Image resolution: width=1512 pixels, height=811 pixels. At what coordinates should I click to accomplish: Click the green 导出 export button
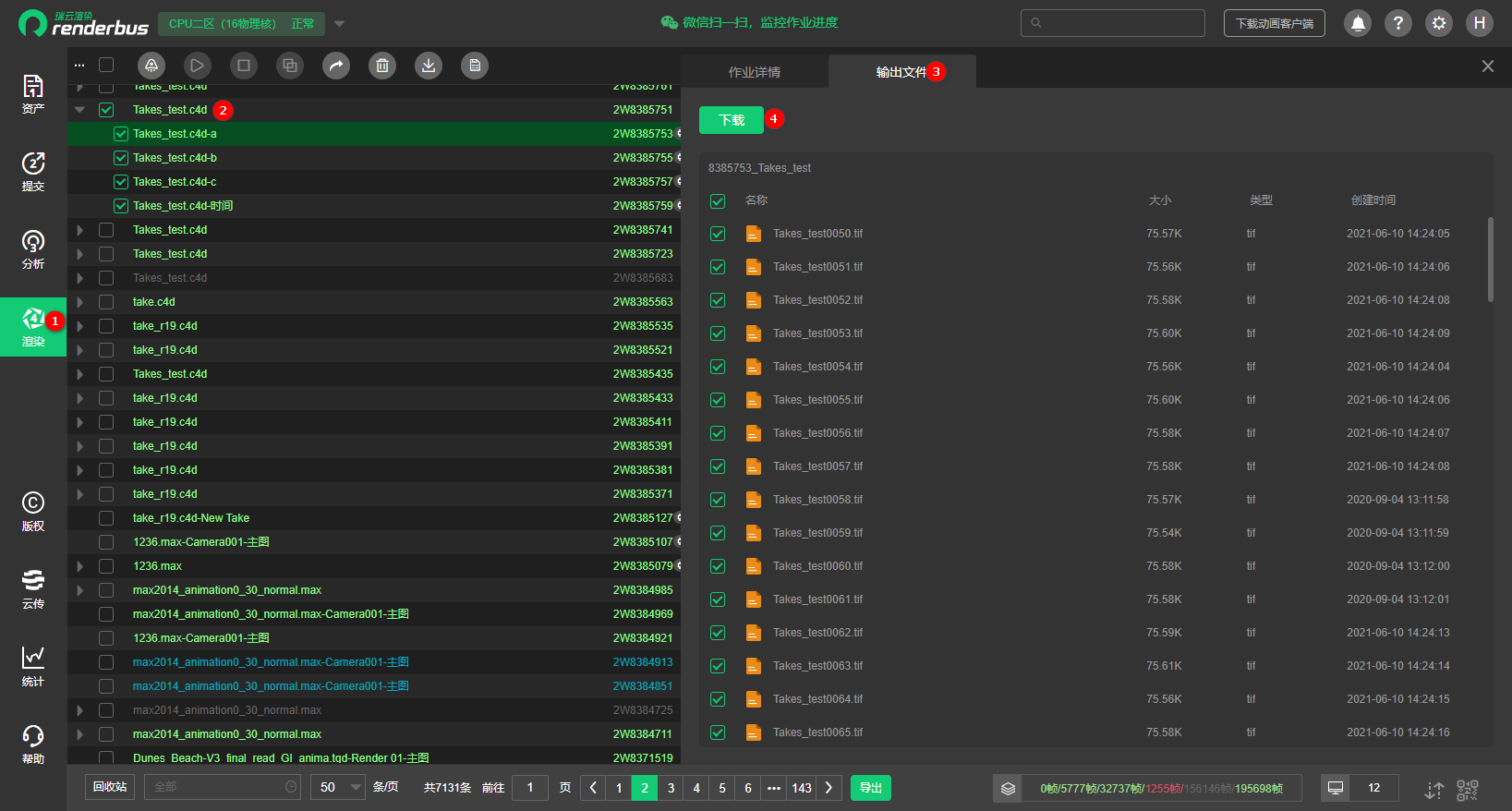(871, 788)
